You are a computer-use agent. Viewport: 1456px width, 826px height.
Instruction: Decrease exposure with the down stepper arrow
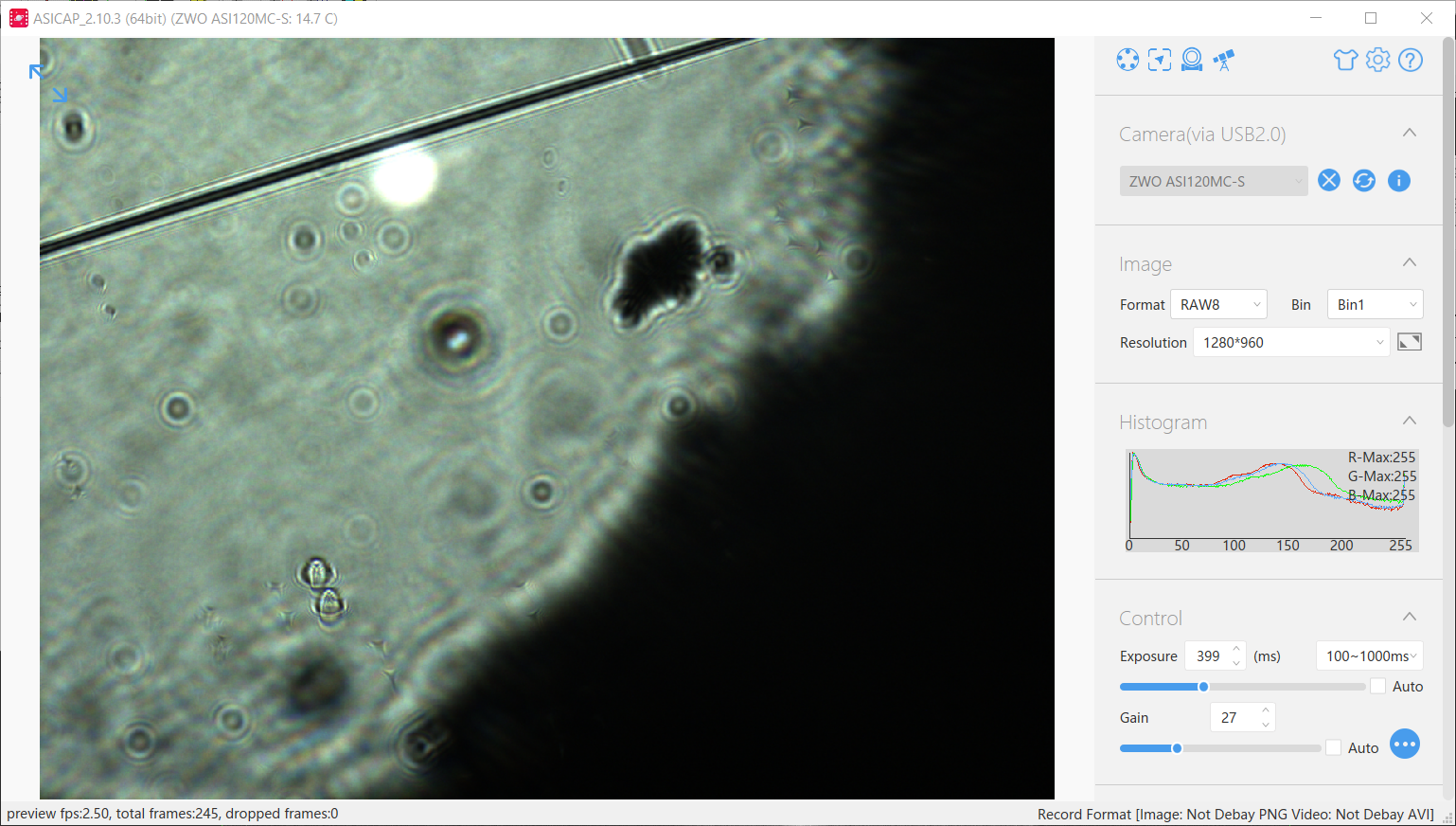click(1236, 663)
